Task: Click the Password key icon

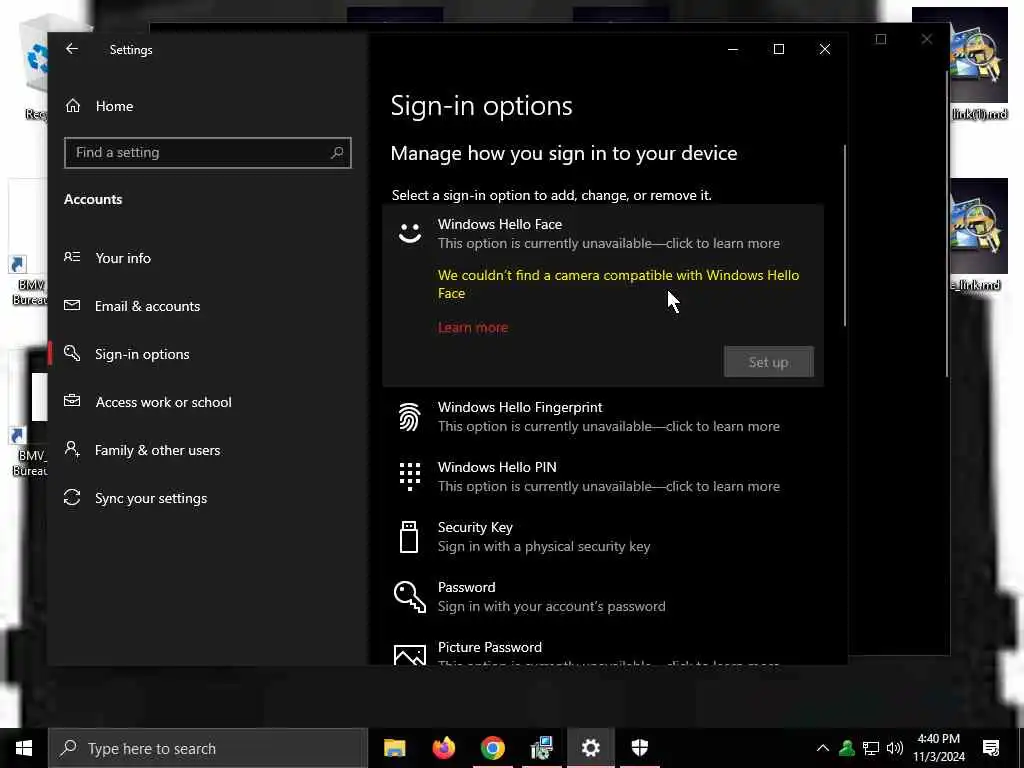Action: click(x=409, y=597)
